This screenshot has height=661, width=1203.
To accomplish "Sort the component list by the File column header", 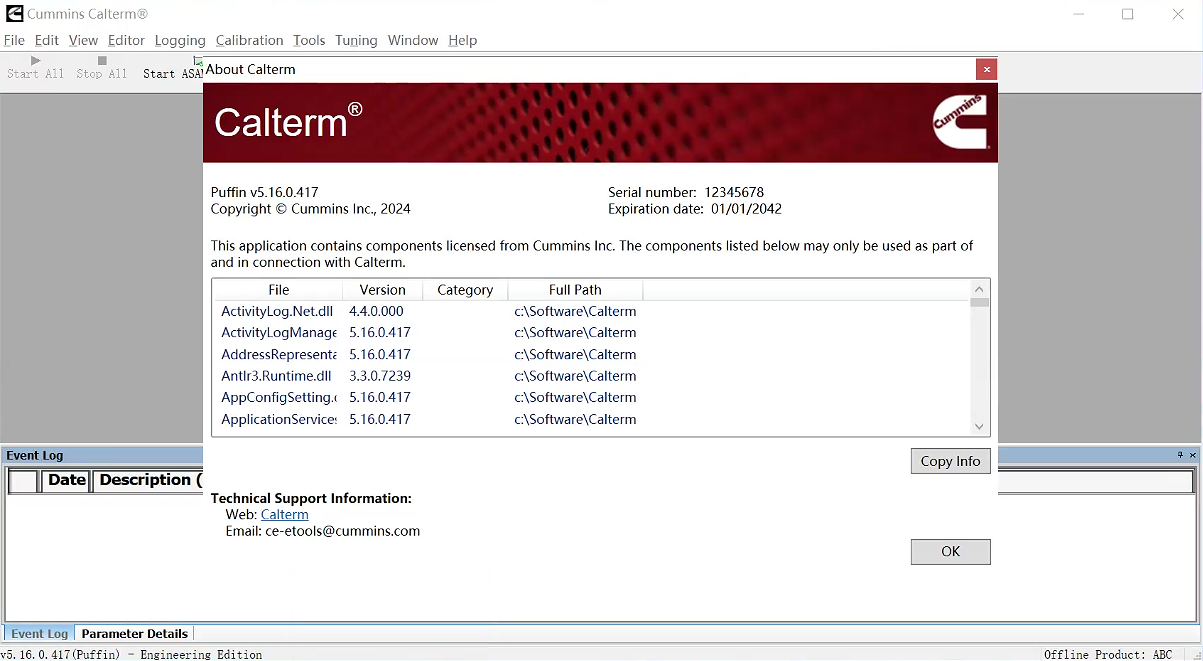I will pos(278,290).
